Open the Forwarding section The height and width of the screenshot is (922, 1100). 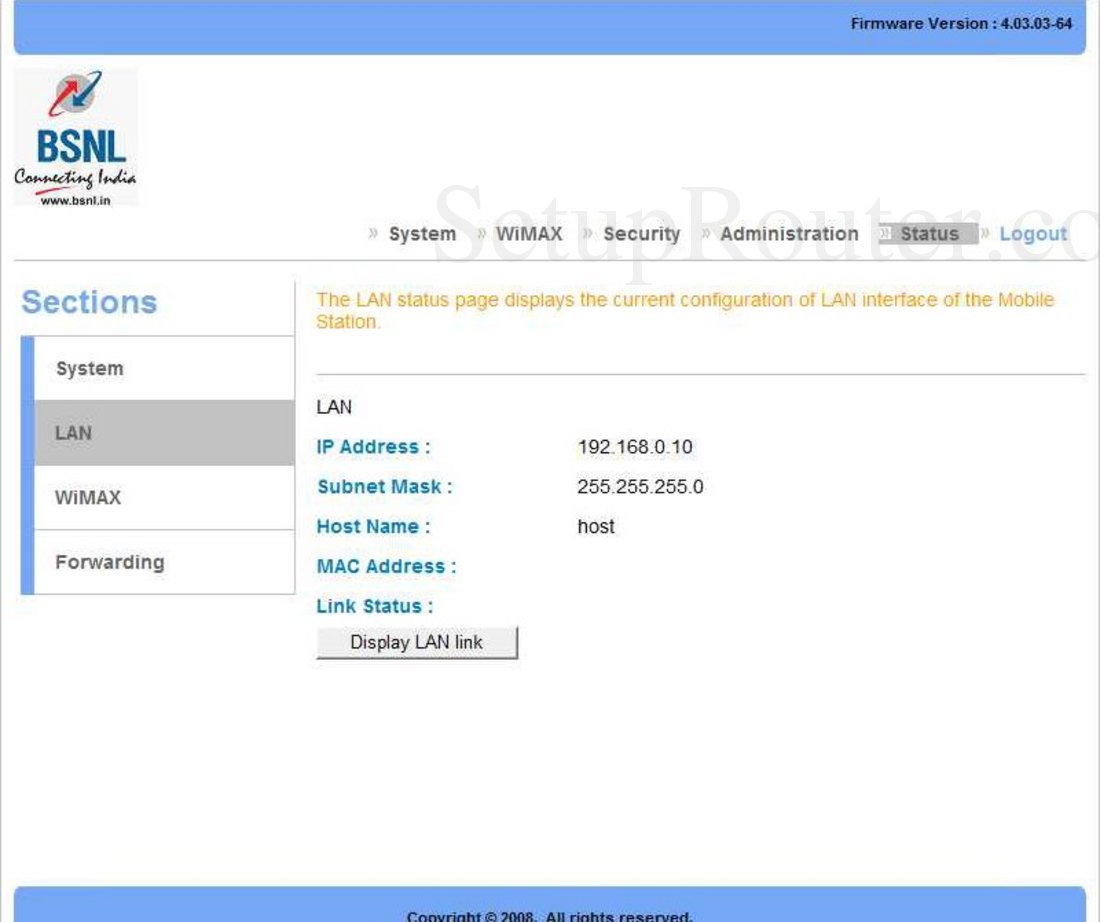point(110,562)
